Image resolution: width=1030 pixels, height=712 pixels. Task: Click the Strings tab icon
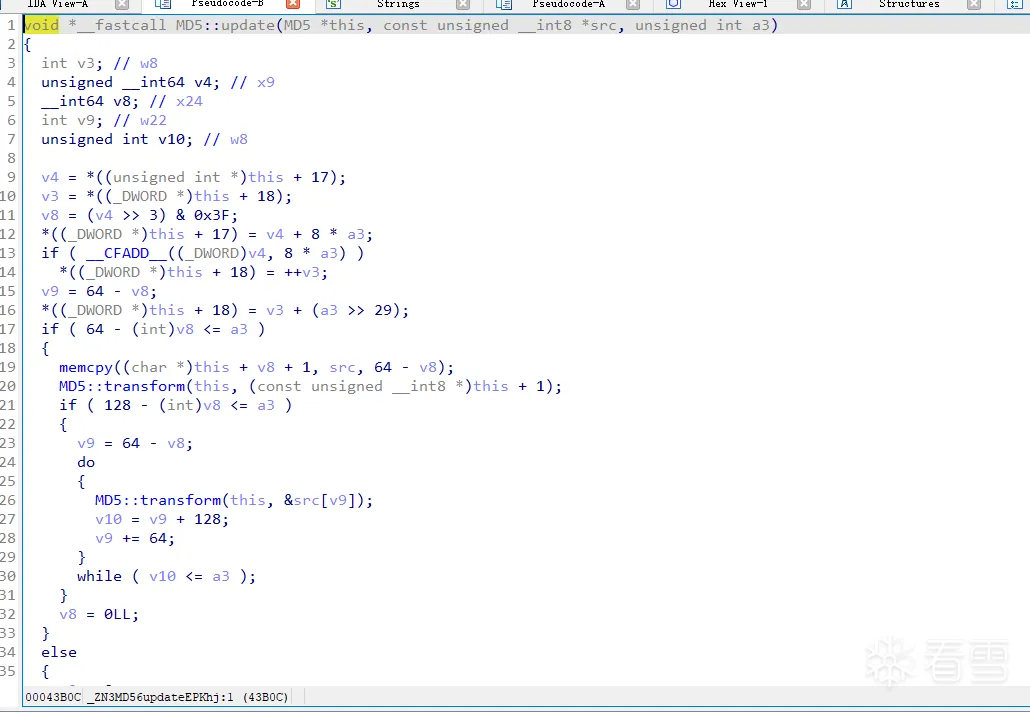pos(333,4)
